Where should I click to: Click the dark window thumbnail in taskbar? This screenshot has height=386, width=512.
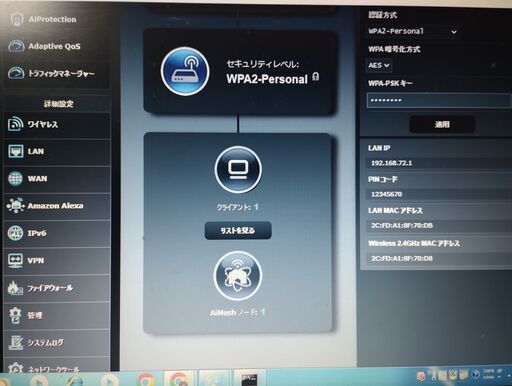(250, 378)
